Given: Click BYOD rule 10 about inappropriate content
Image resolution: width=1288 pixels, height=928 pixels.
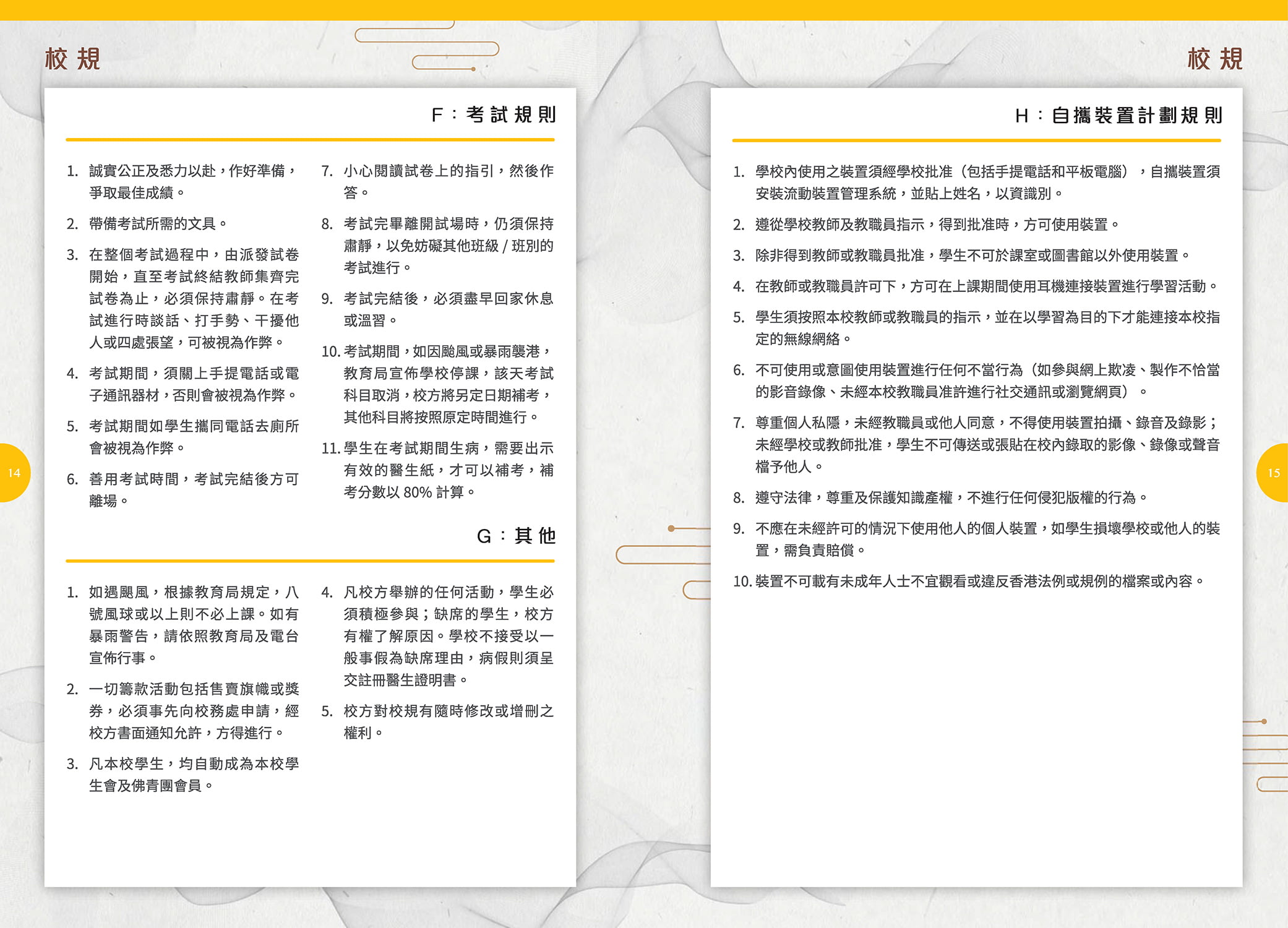Looking at the screenshot, I should [x=980, y=582].
